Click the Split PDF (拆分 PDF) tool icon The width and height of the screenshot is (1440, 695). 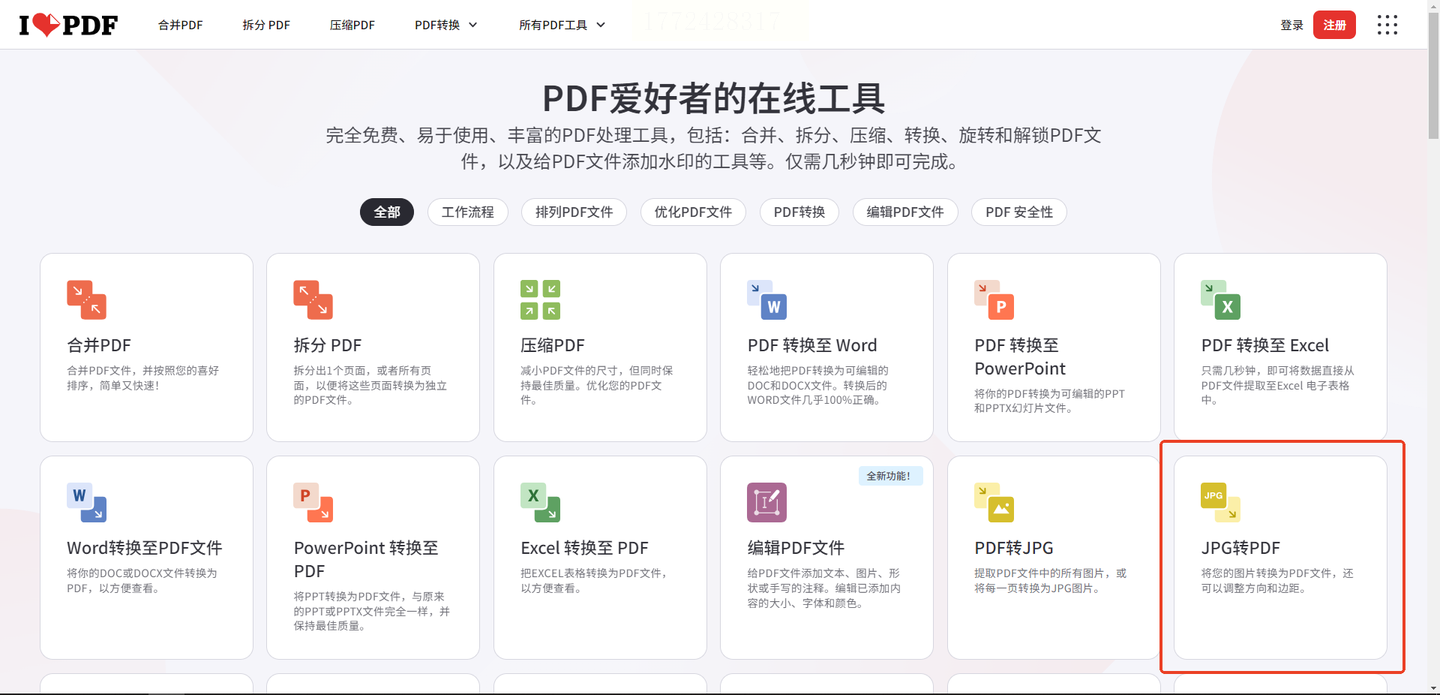(x=313, y=300)
